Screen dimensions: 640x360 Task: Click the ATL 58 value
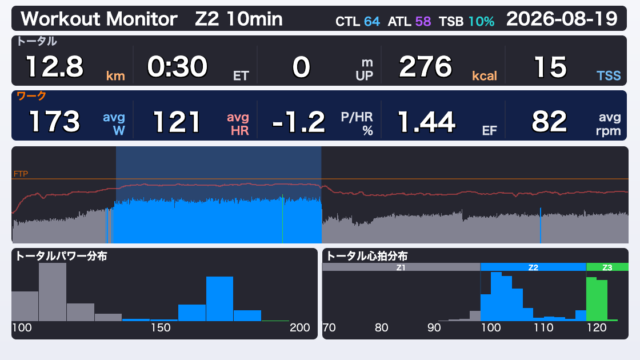409,21
